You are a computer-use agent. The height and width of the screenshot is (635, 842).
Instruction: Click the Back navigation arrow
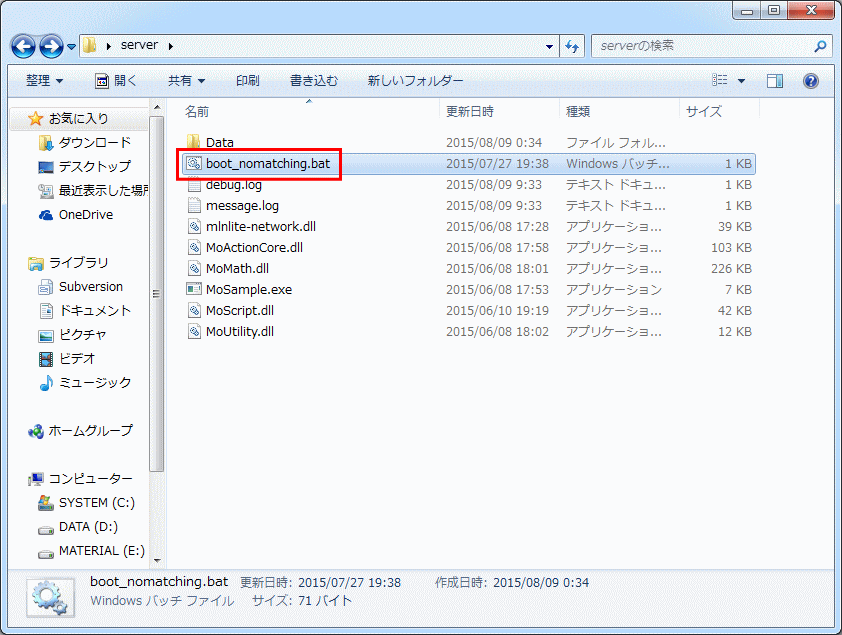point(23,47)
